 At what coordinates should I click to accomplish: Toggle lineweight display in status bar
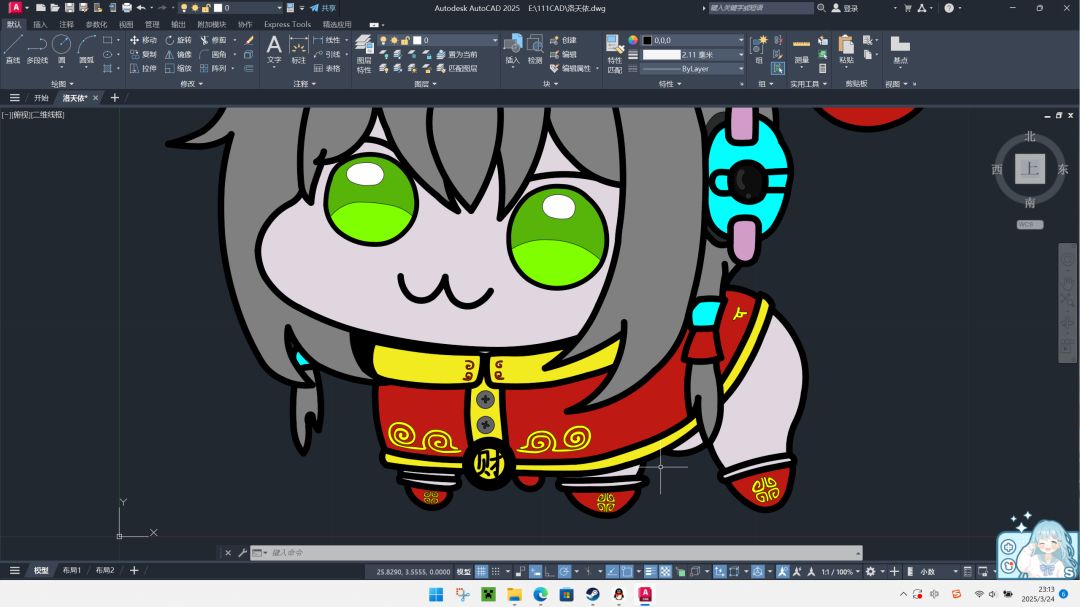coord(650,571)
